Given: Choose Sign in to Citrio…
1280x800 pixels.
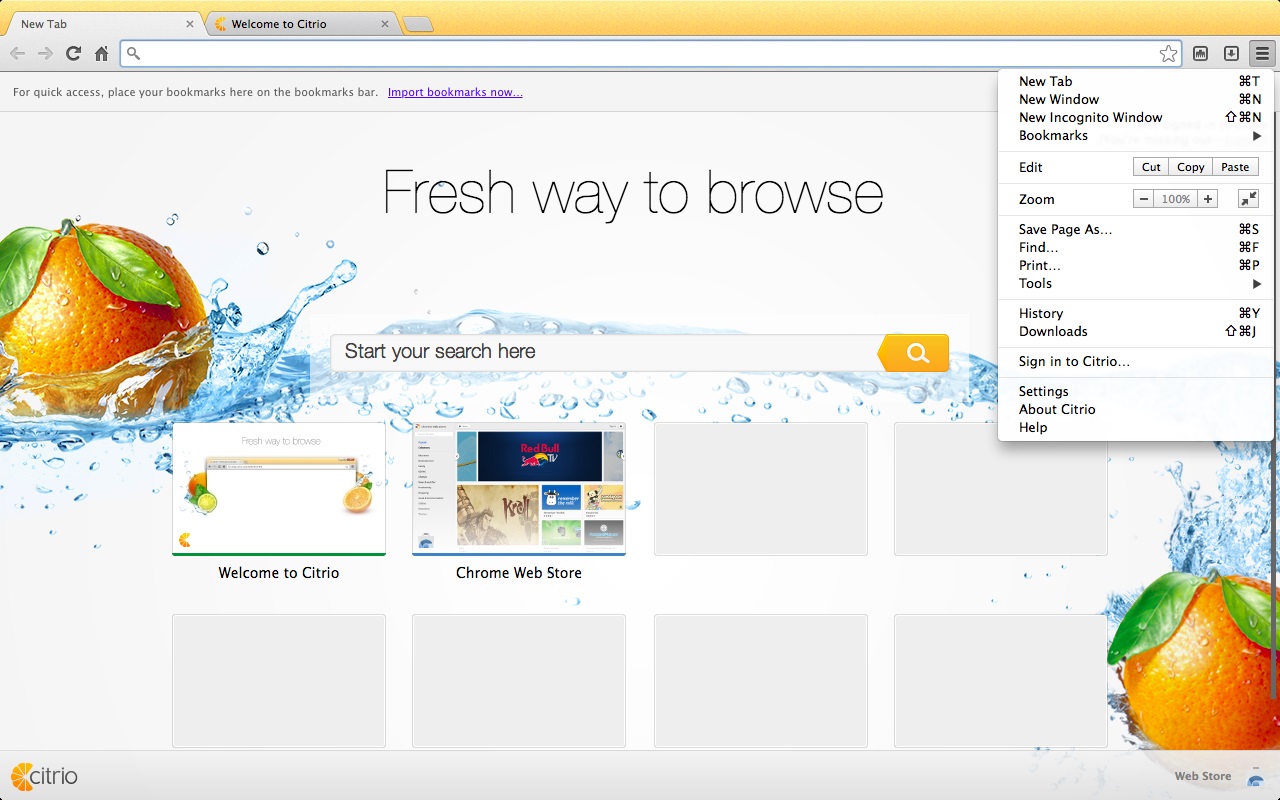Looking at the screenshot, I should click(1136, 361).
